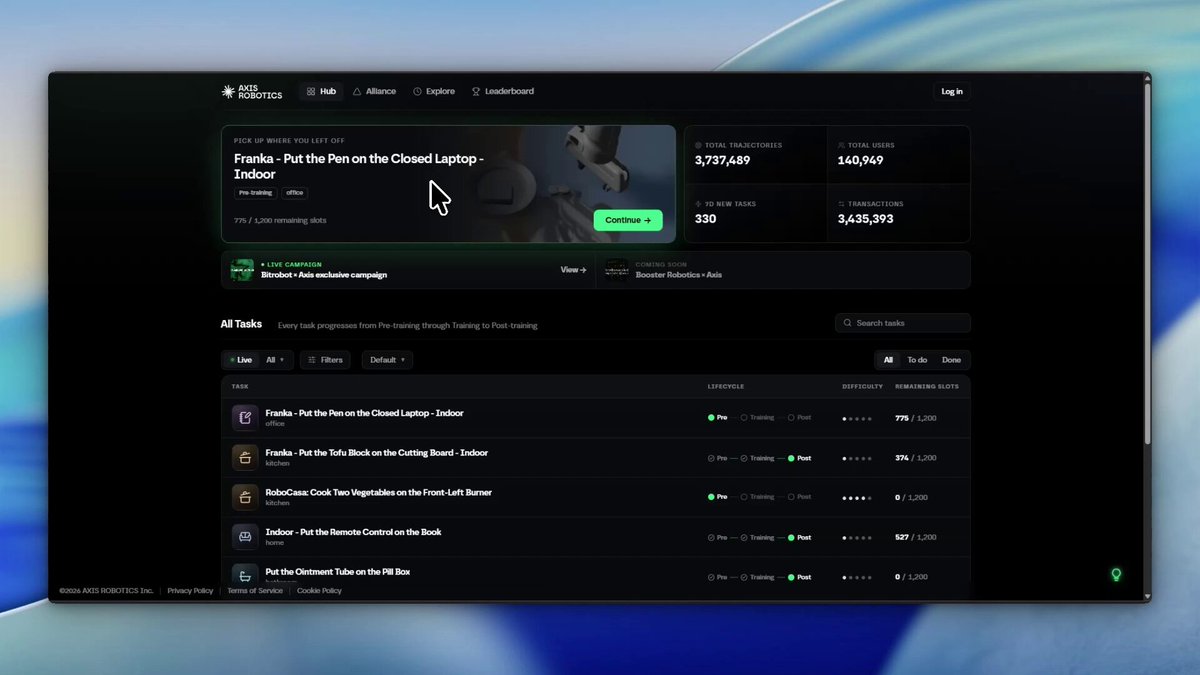Viewport: 1200px width, 675px height.
Task: Continue the Franka pen task
Action: 628,220
